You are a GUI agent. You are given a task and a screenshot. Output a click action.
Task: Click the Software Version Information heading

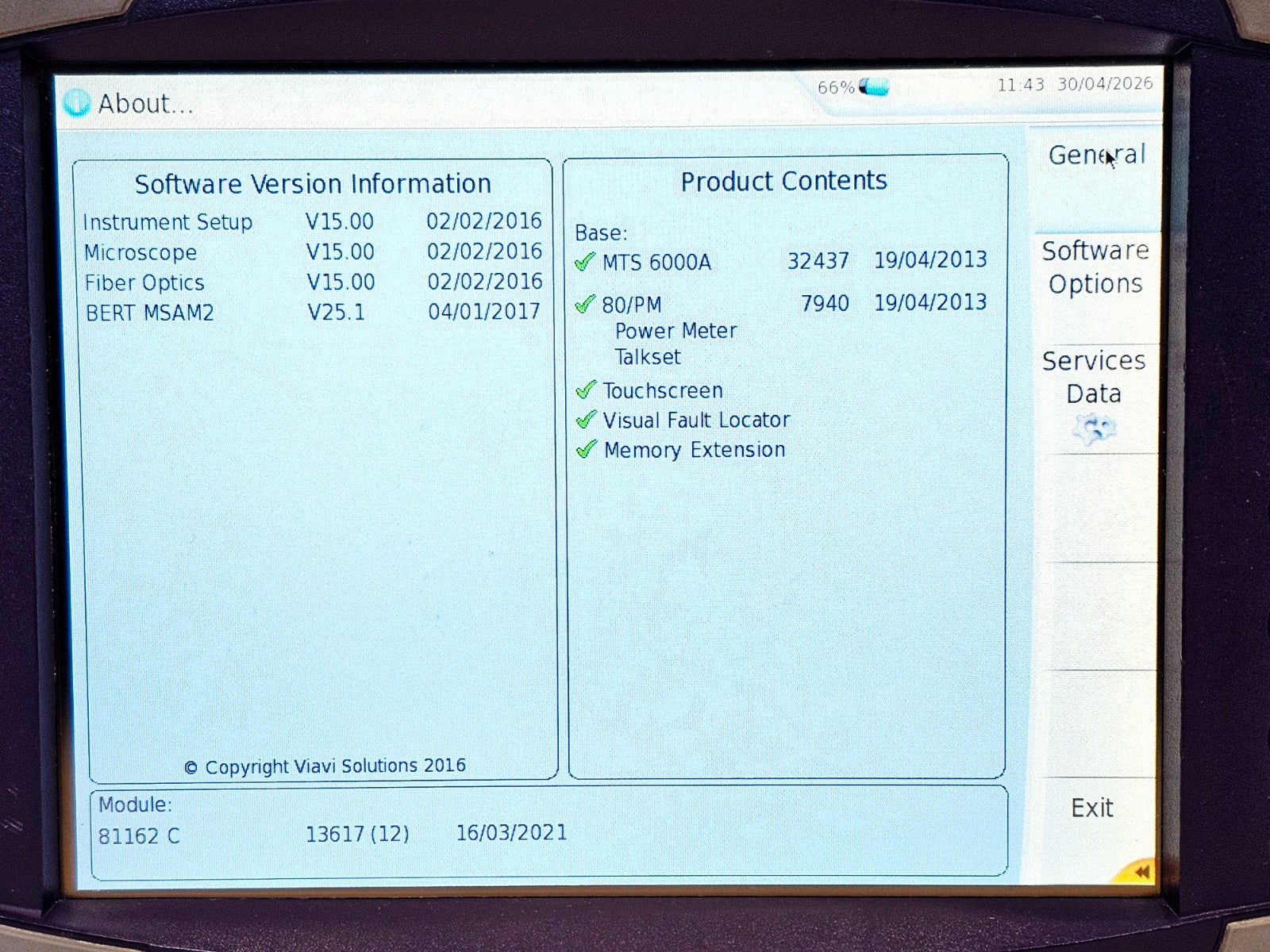313,184
